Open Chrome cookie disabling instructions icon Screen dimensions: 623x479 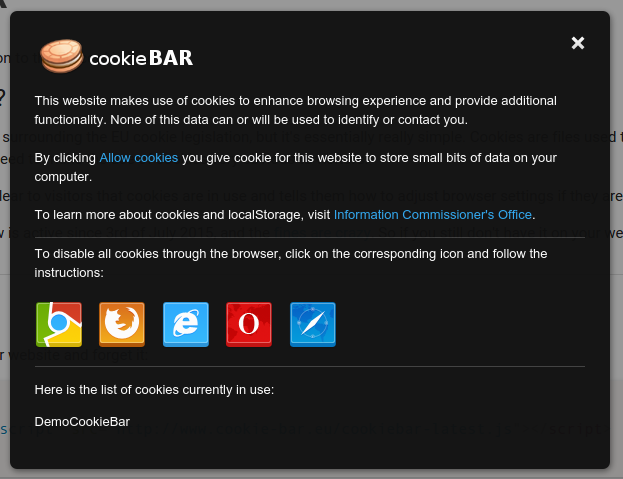click(59, 324)
